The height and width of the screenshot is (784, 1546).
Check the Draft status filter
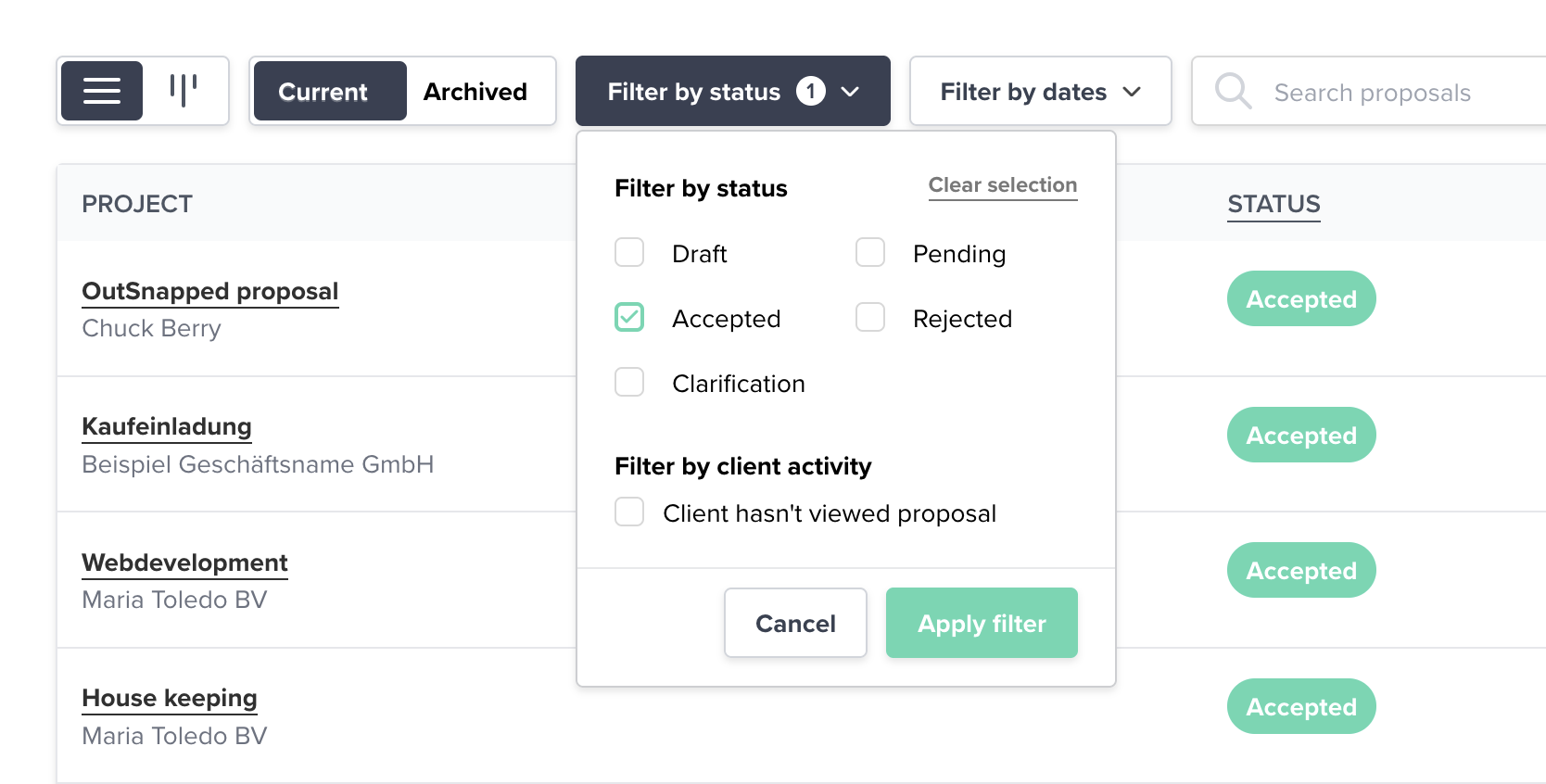(x=629, y=252)
